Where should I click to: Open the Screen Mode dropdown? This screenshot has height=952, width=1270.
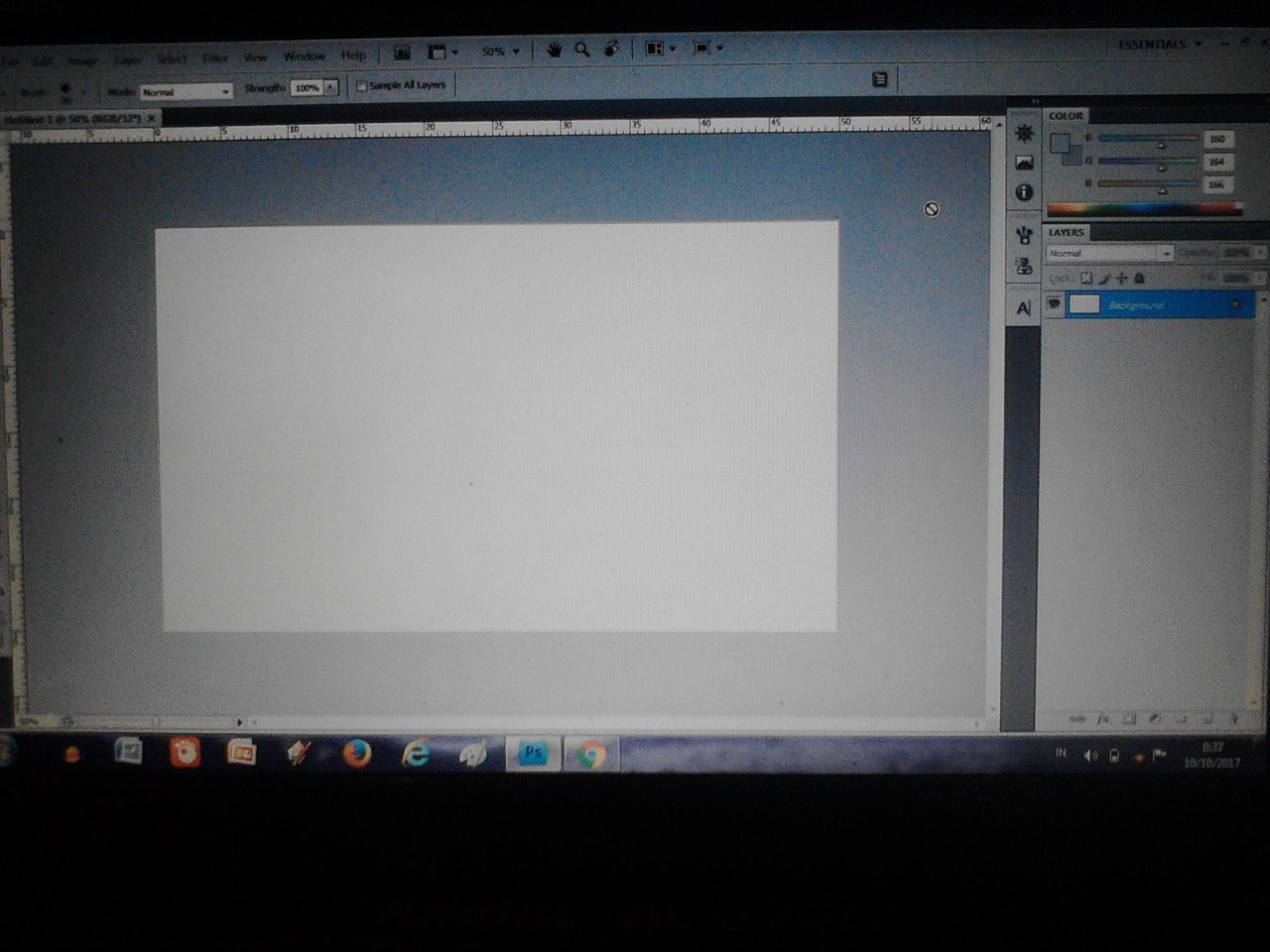pyautogui.click(x=707, y=48)
